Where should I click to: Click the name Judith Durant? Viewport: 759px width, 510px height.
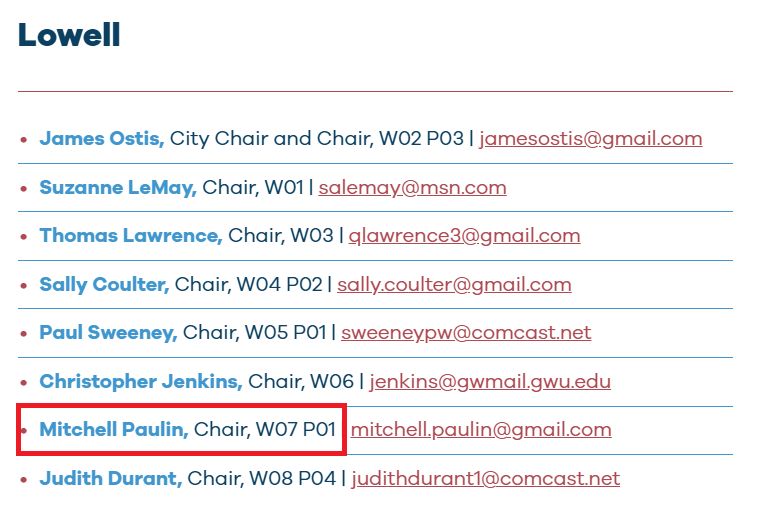pyautogui.click(x=111, y=479)
